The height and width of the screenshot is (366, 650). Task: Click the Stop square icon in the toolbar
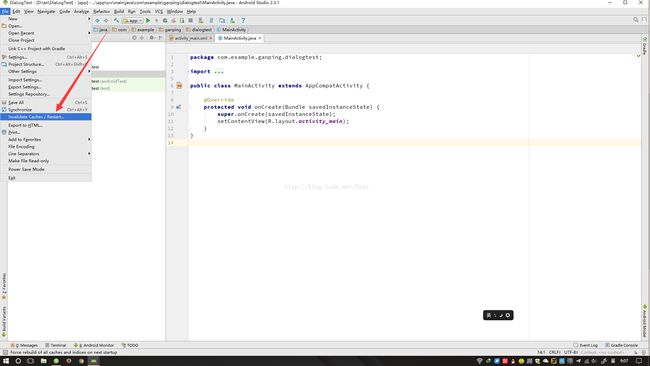point(191,20)
